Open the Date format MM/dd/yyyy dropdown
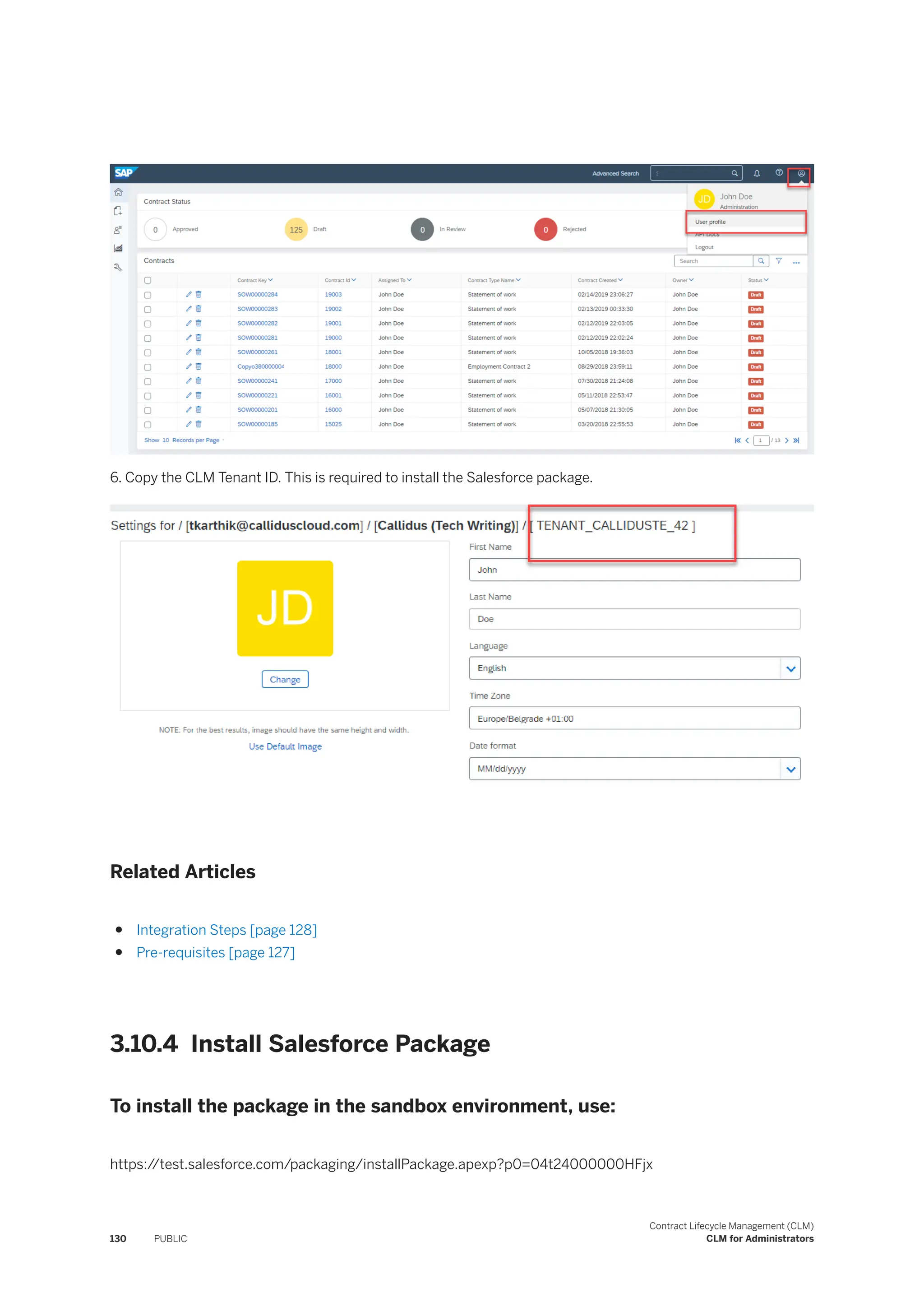924x1307 pixels. [x=790, y=769]
